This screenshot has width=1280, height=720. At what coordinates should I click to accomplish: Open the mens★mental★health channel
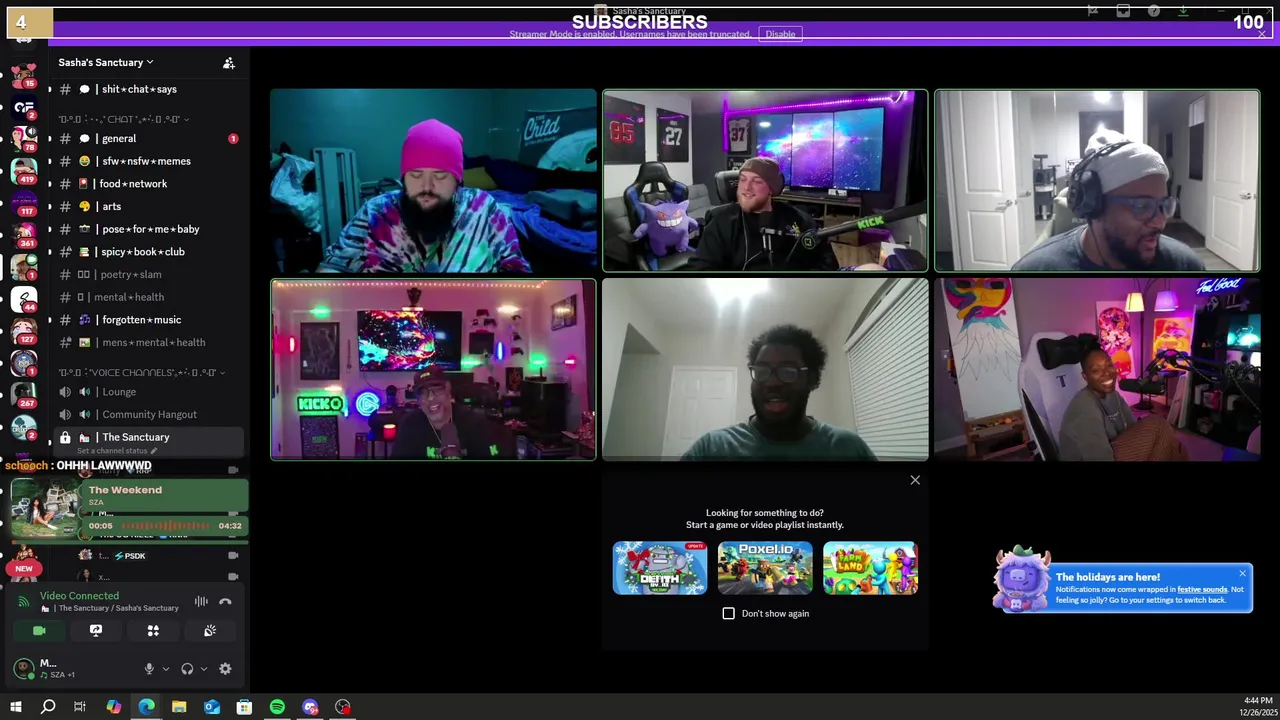pos(148,342)
